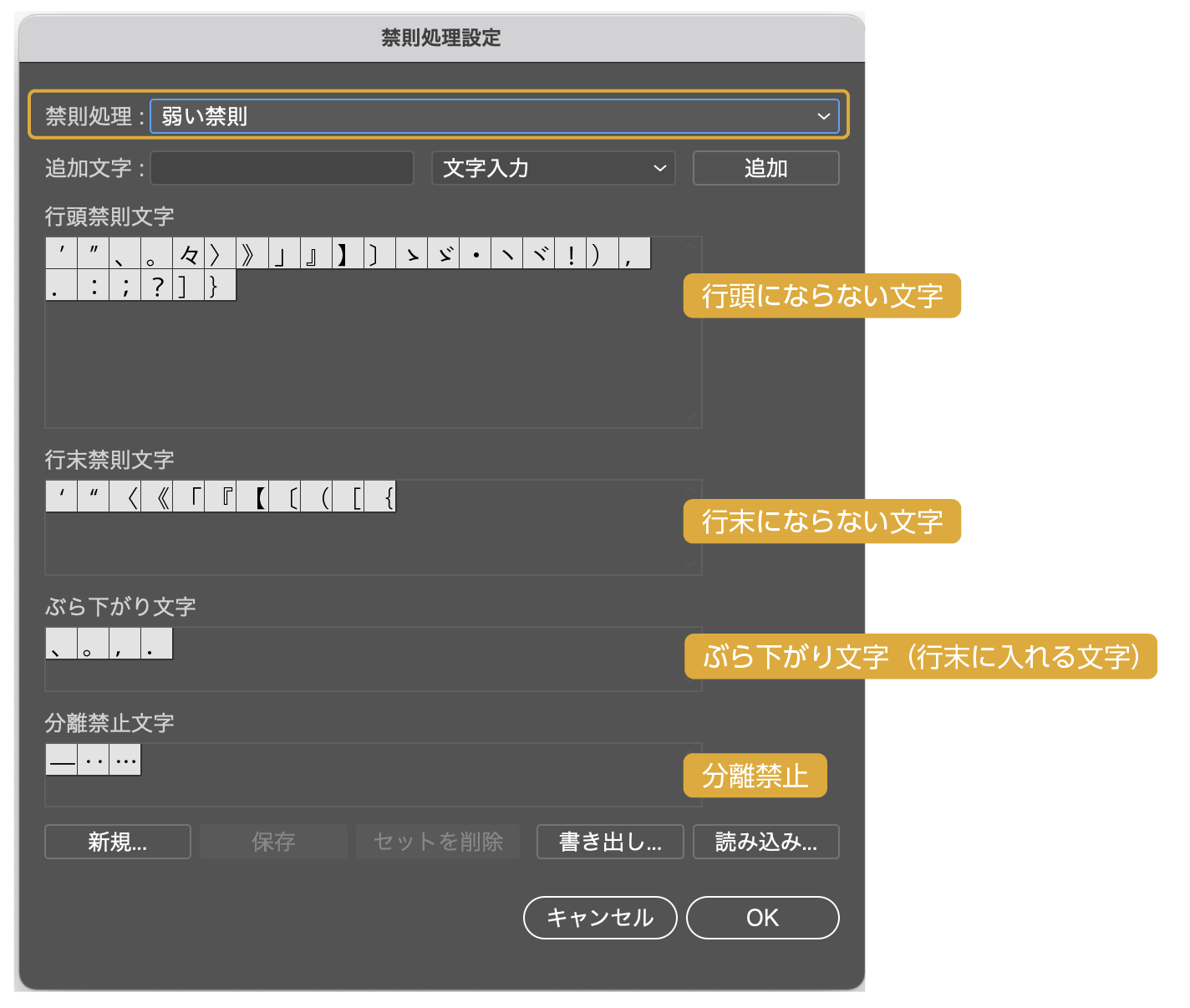Click the 追加文字 text input field
The image size is (1190, 1008).
282,168
